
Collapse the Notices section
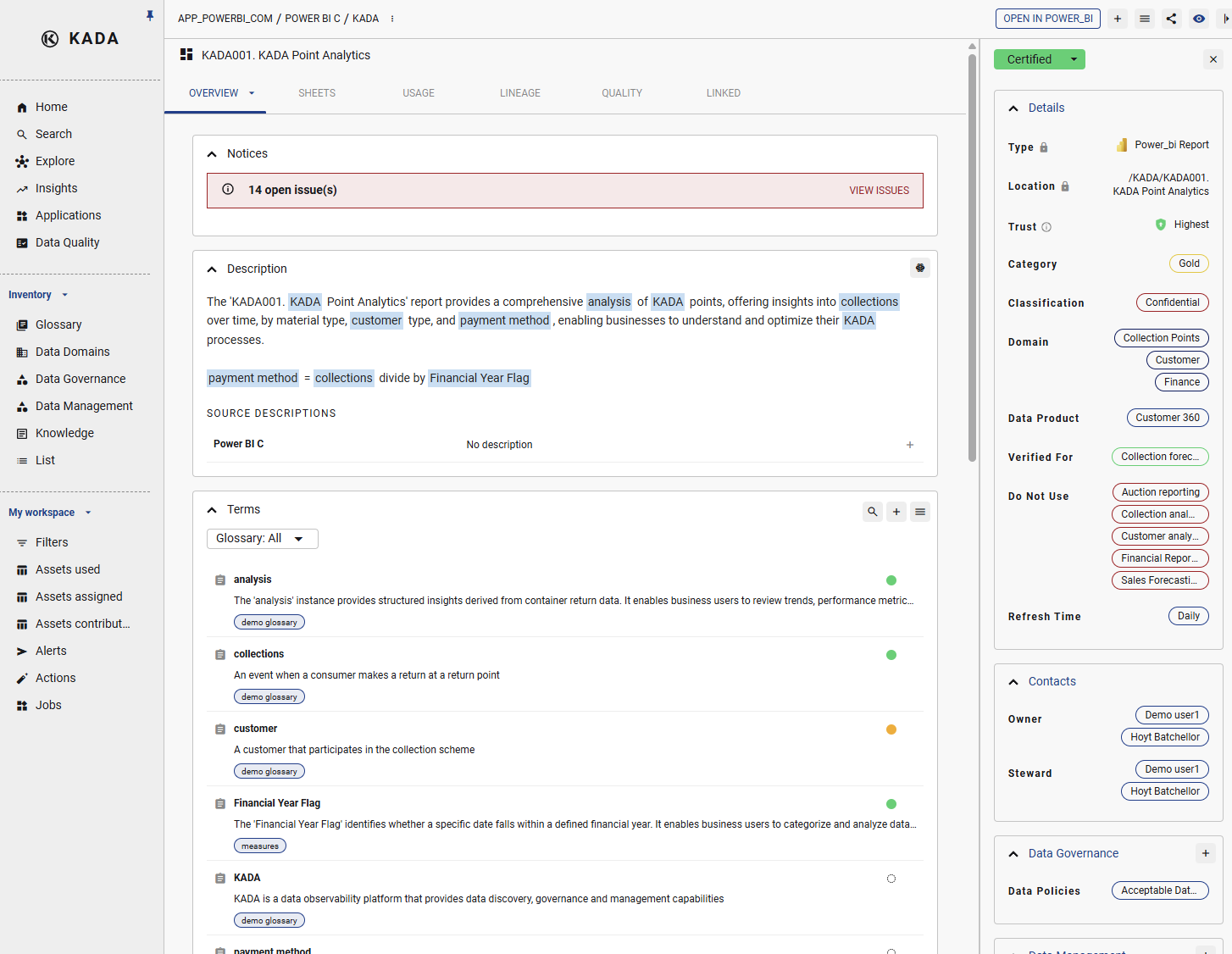[x=212, y=154]
